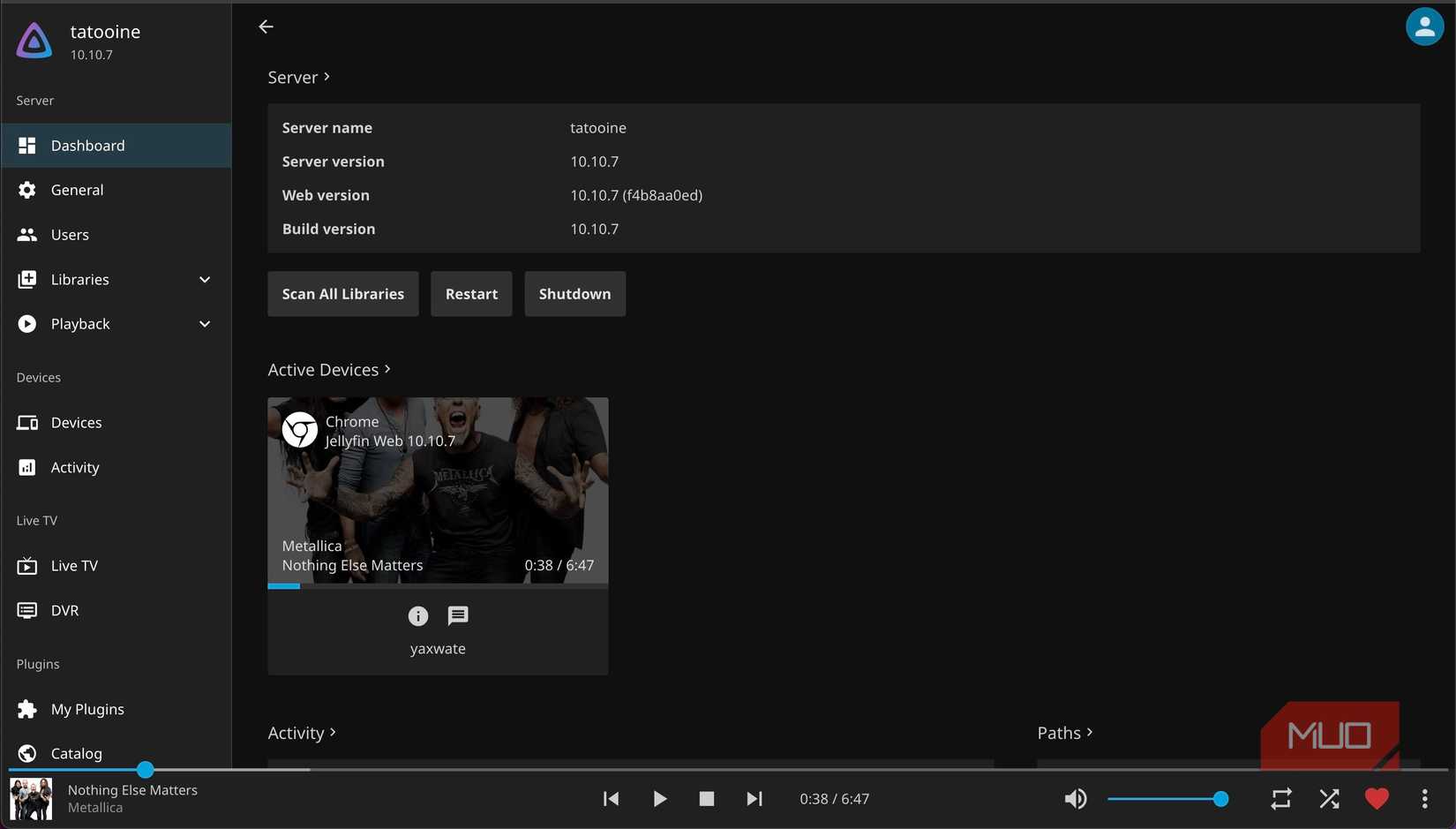Stop playback
The width and height of the screenshot is (1456, 829).
(707, 799)
